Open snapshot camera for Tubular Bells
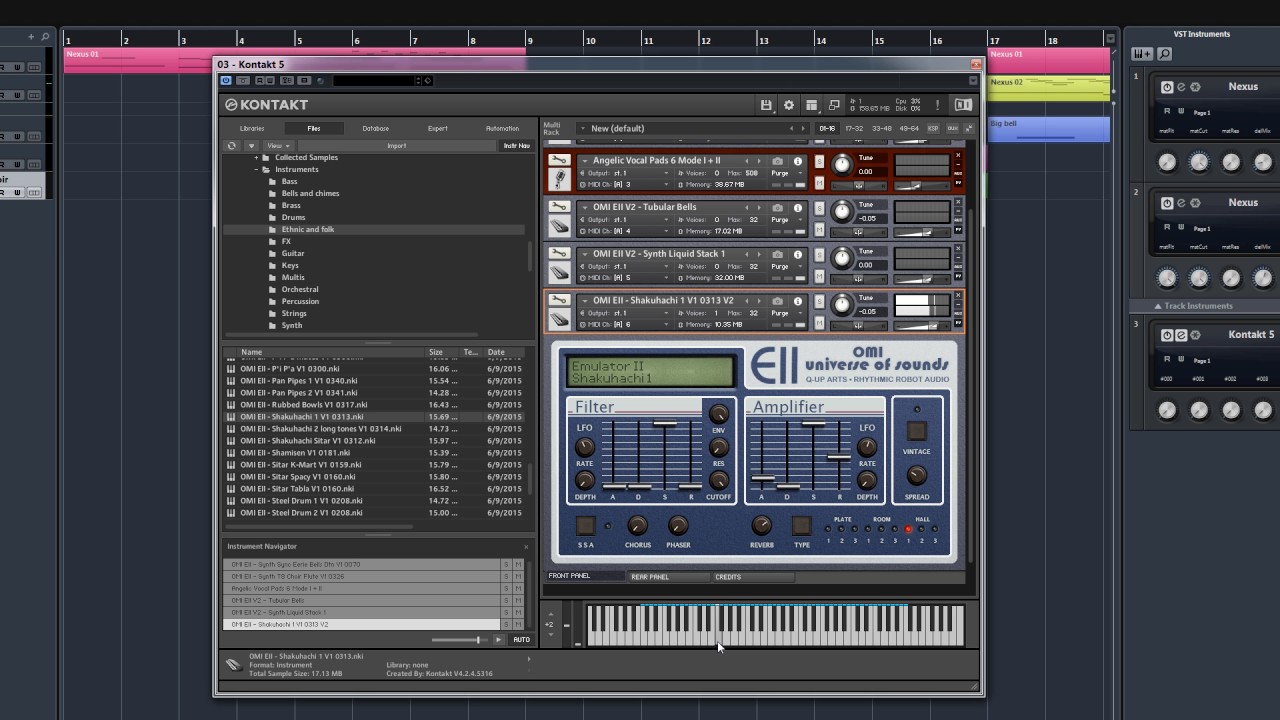 click(778, 207)
